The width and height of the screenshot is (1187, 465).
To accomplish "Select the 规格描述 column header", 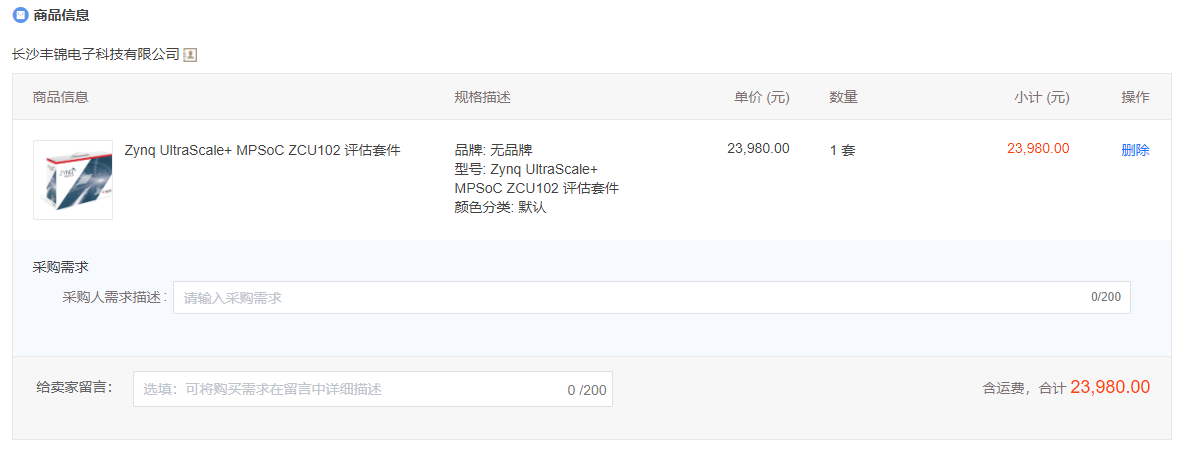I will click(483, 97).
